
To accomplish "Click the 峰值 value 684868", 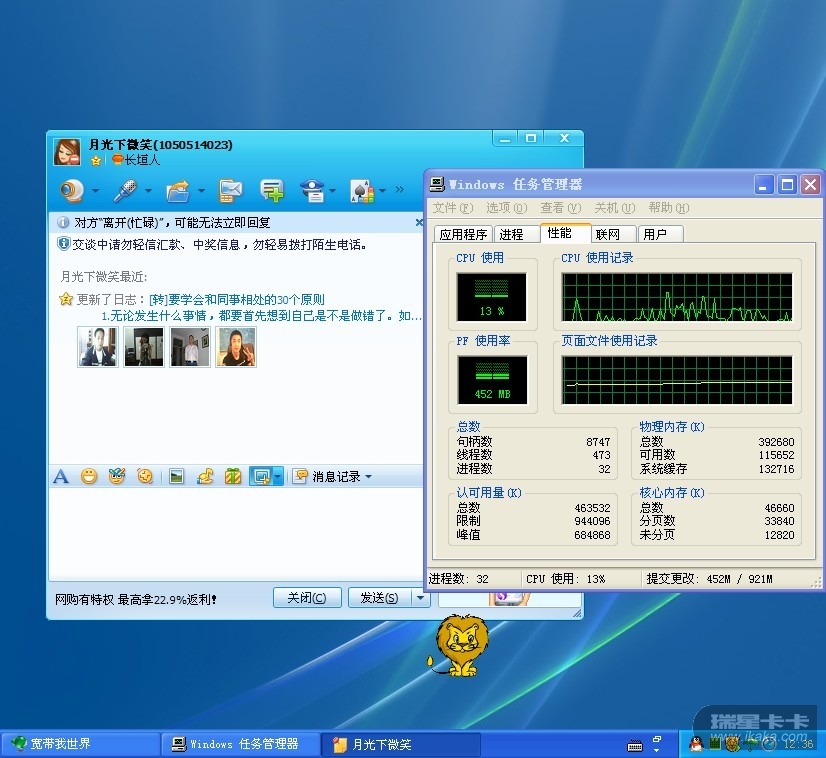I will coord(592,535).
